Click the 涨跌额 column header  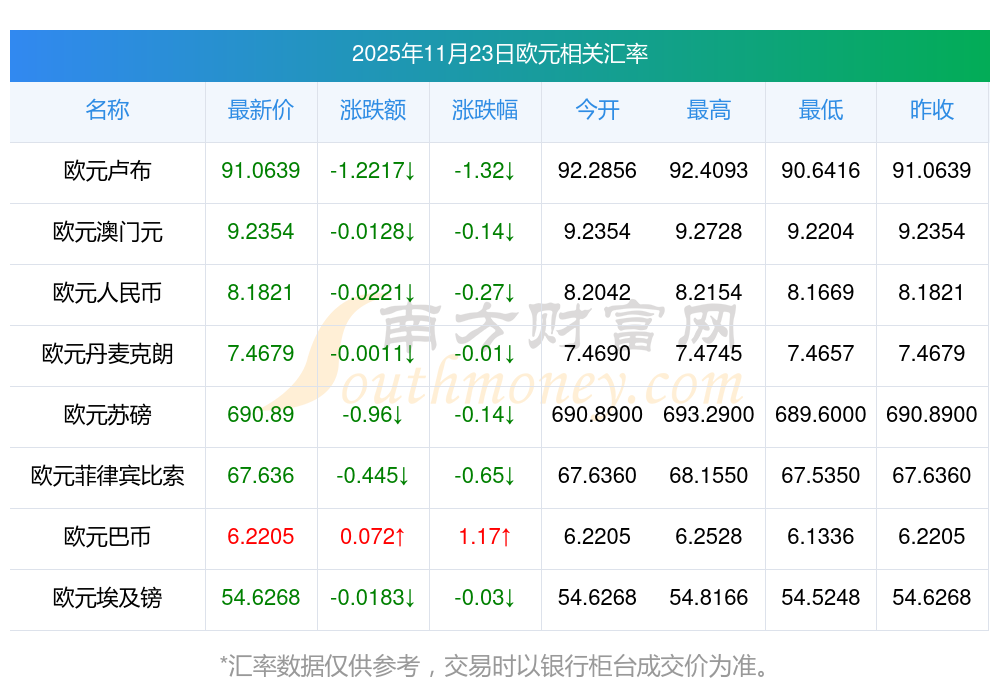point(373,110)
